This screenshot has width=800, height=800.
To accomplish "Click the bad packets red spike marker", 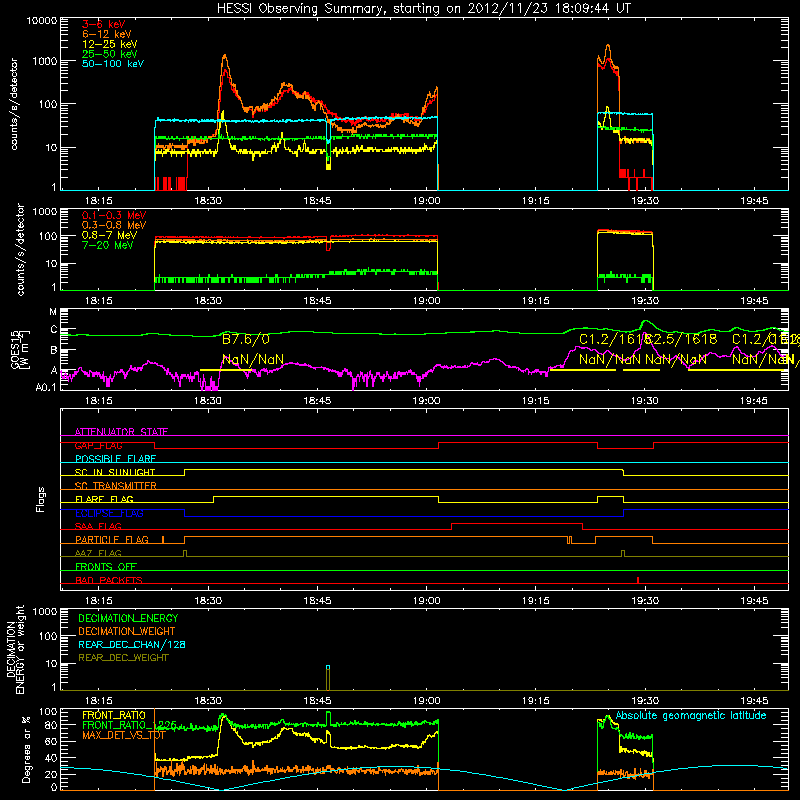I will [x=638, y=580].
